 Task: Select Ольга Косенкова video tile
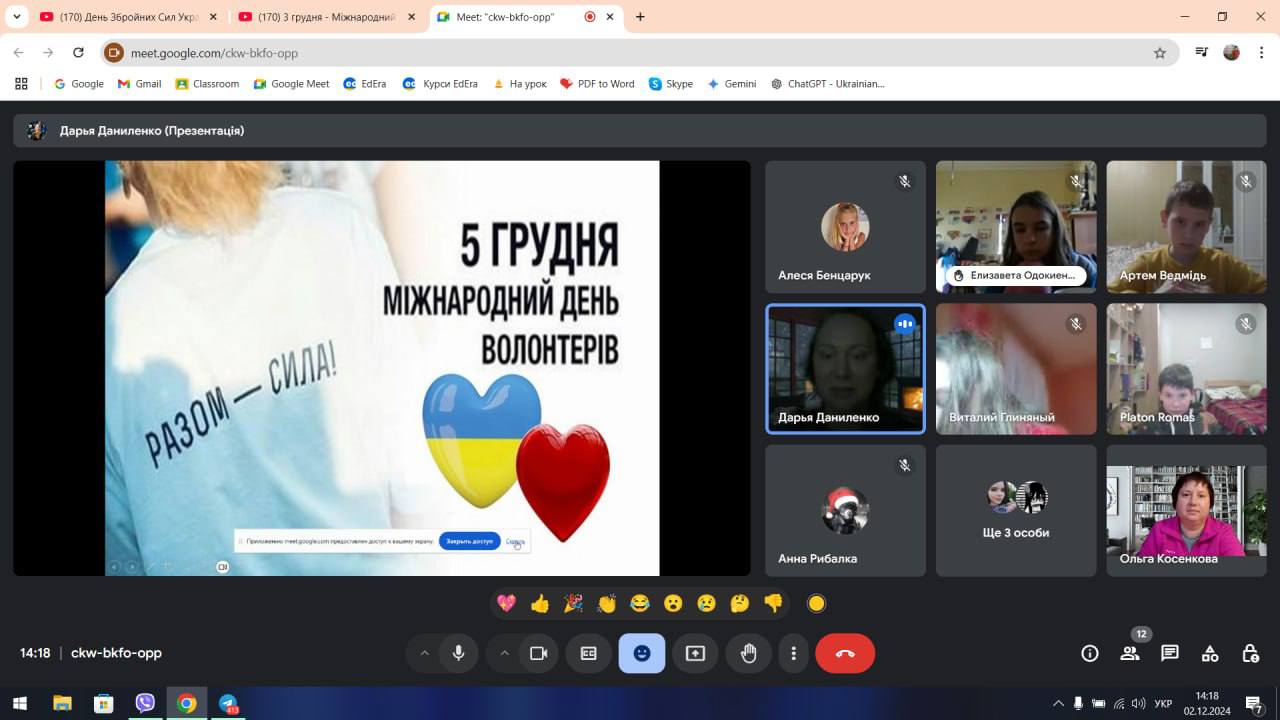tap(1186, 510)
